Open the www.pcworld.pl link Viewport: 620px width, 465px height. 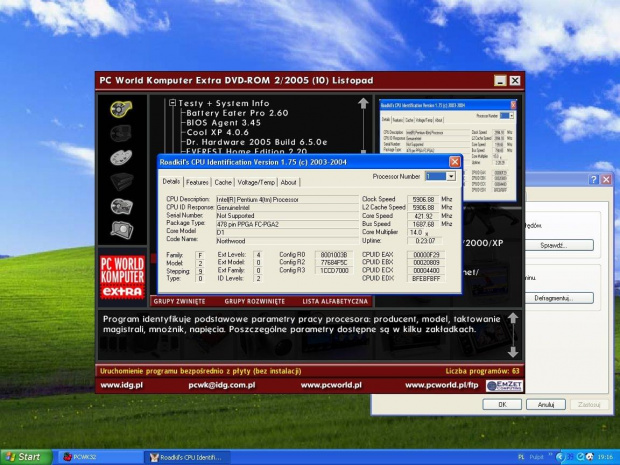[x=331, y=385]
